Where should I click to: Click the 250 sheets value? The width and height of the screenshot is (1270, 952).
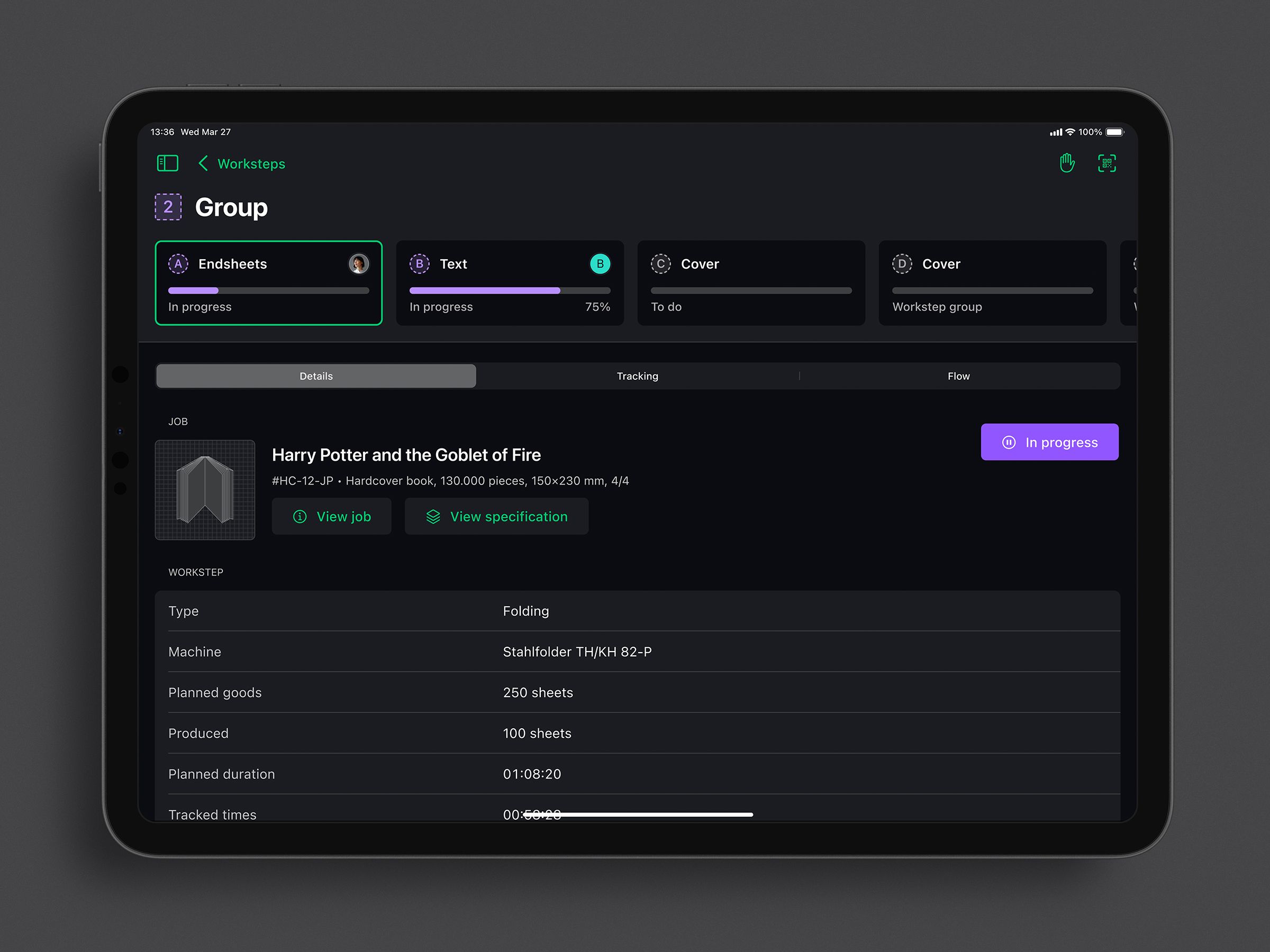point(538,693)
